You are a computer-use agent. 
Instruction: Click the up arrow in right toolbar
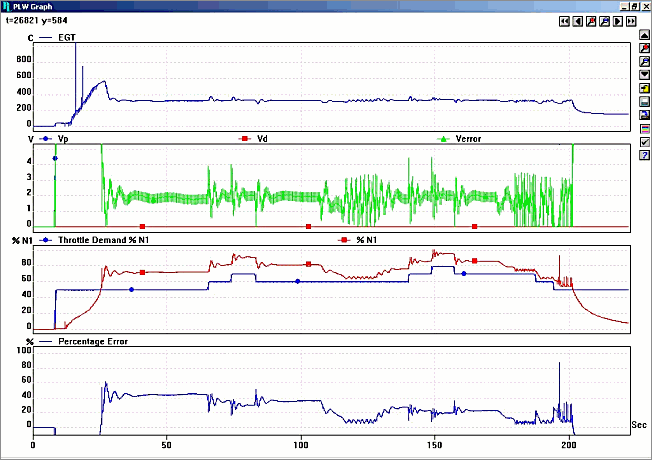coord(643,34)
